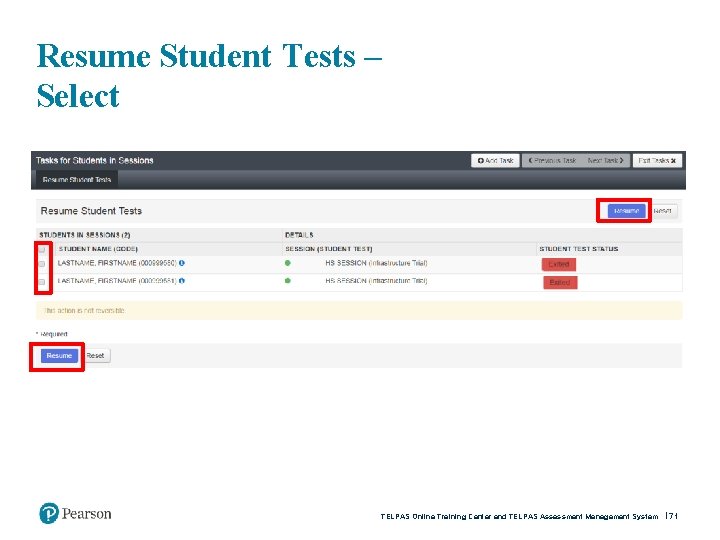The height and width of the screenshot is (540, 720).
Task: Toggle the select-all students header checkbox
Action: click(42, 249)
